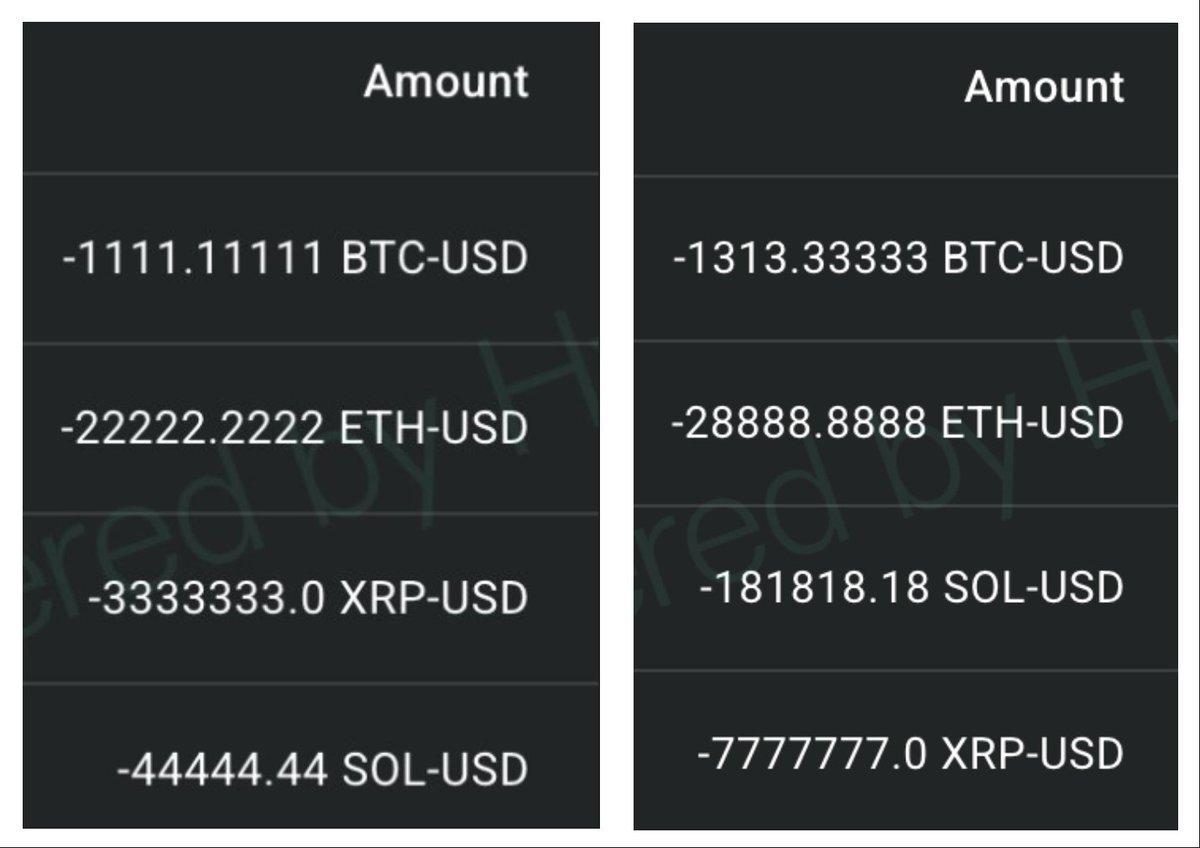Click the XRP-USD label beside -7777777.0
Viewport: 1200px width, 848px height.
click(x=1034, y=751)
